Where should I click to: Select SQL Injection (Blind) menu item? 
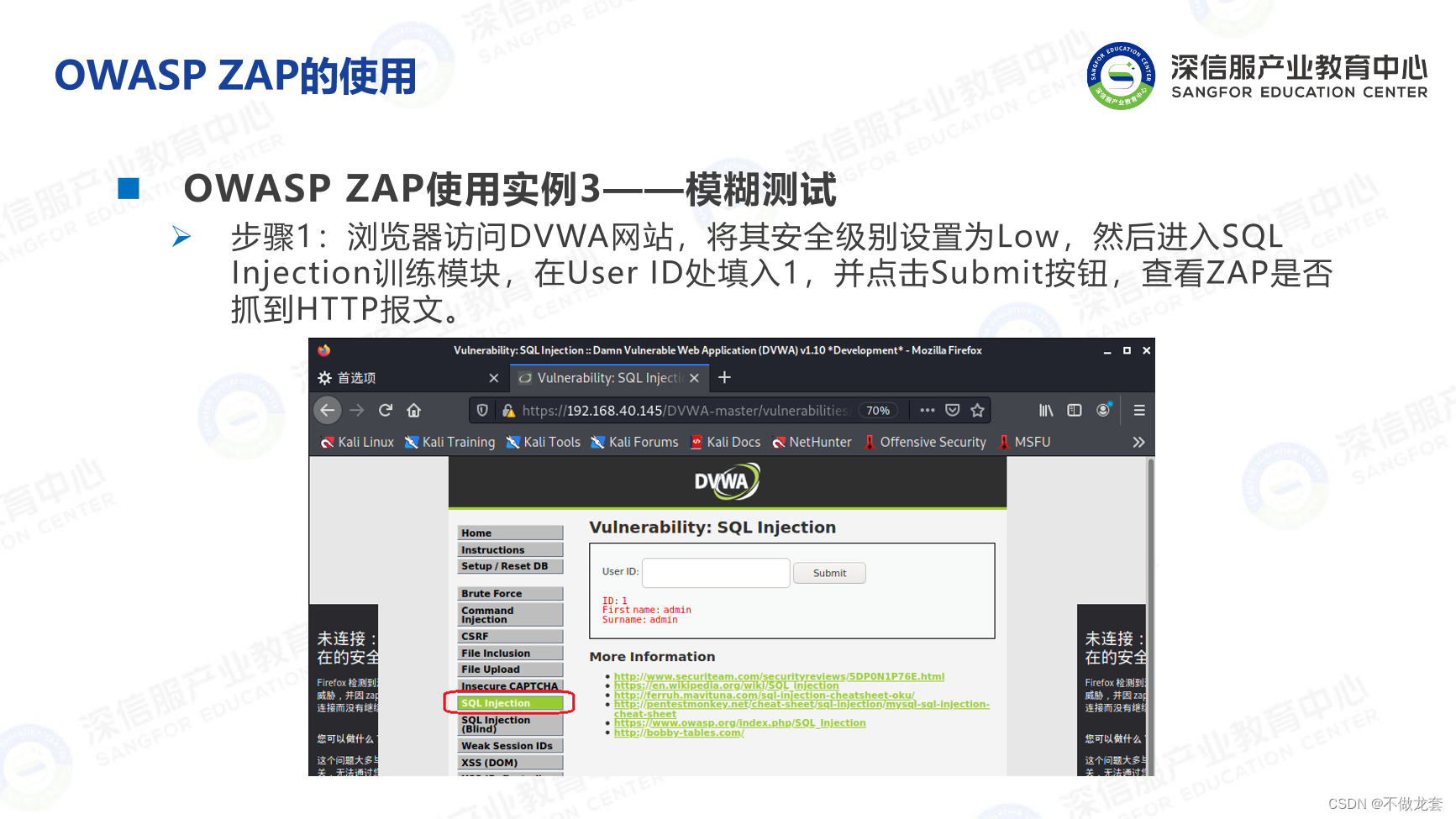[x=510, y=724]
